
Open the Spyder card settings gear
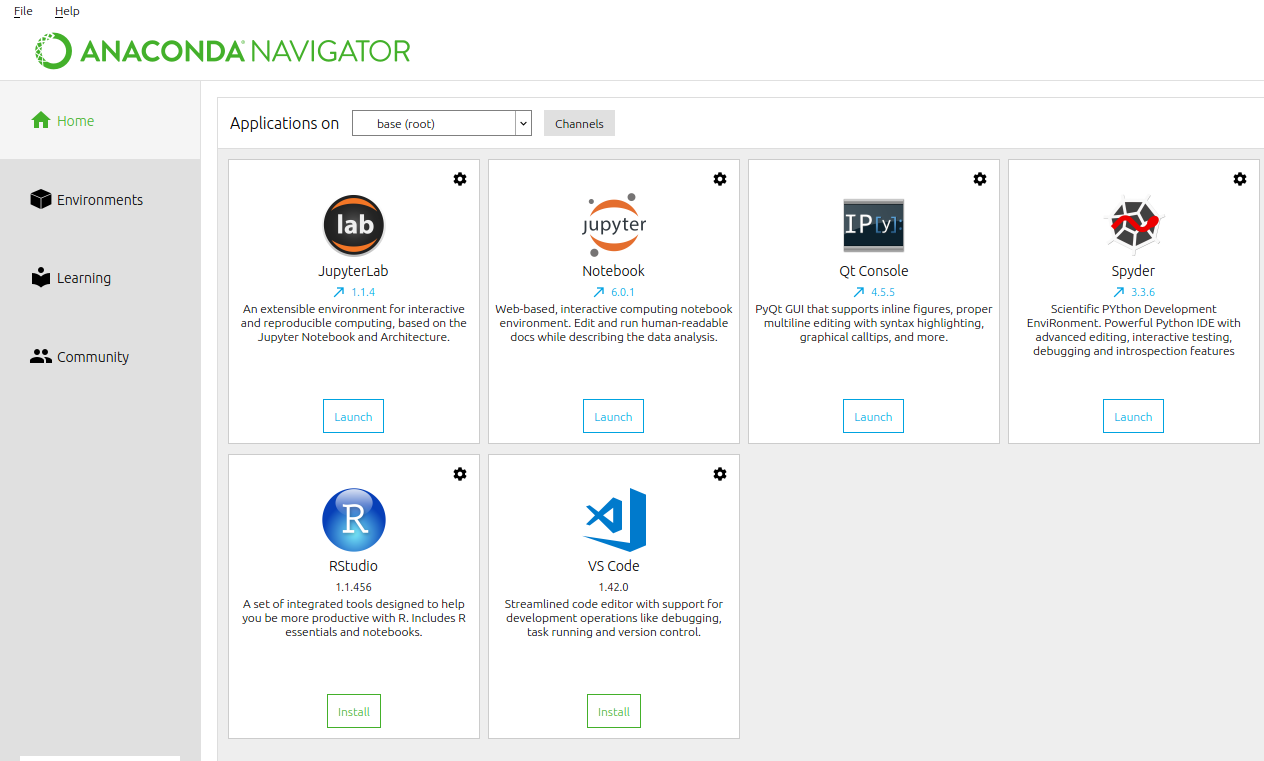point(1240,179)
